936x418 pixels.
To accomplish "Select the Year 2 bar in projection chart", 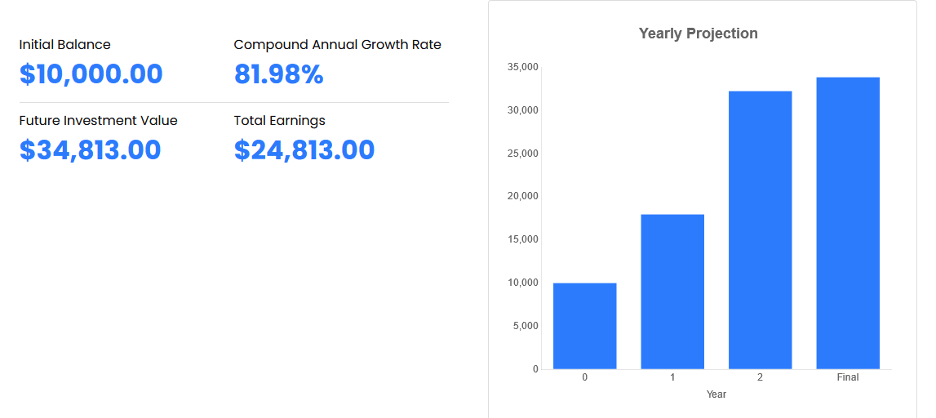I will [x=760, y=230].
